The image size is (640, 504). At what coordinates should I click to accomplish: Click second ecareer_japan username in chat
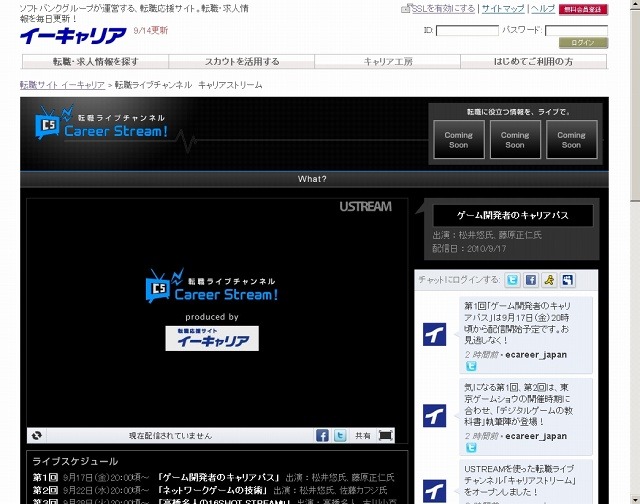[536, 436]
